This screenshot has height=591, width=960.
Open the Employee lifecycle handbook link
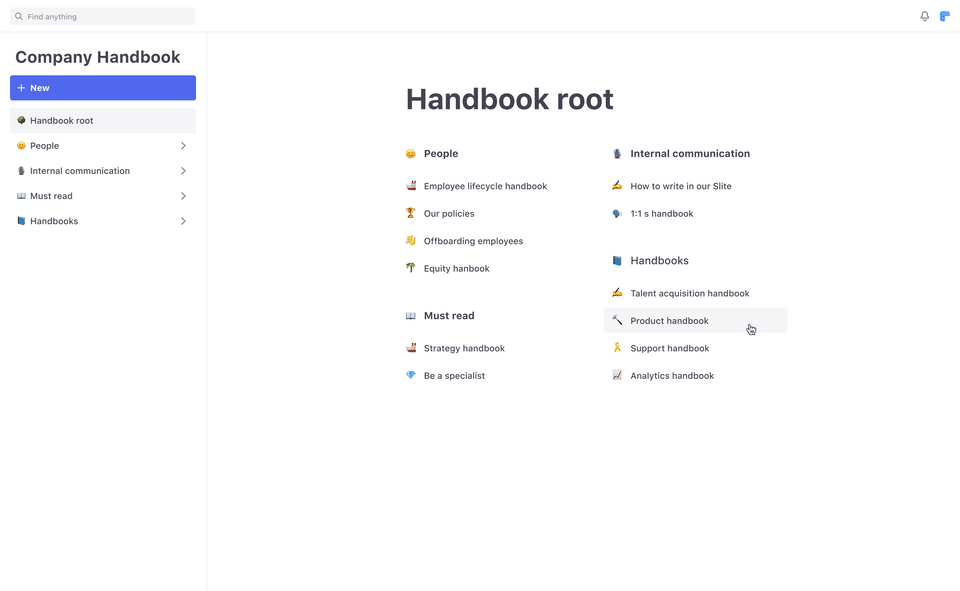[x=485, y=186]
